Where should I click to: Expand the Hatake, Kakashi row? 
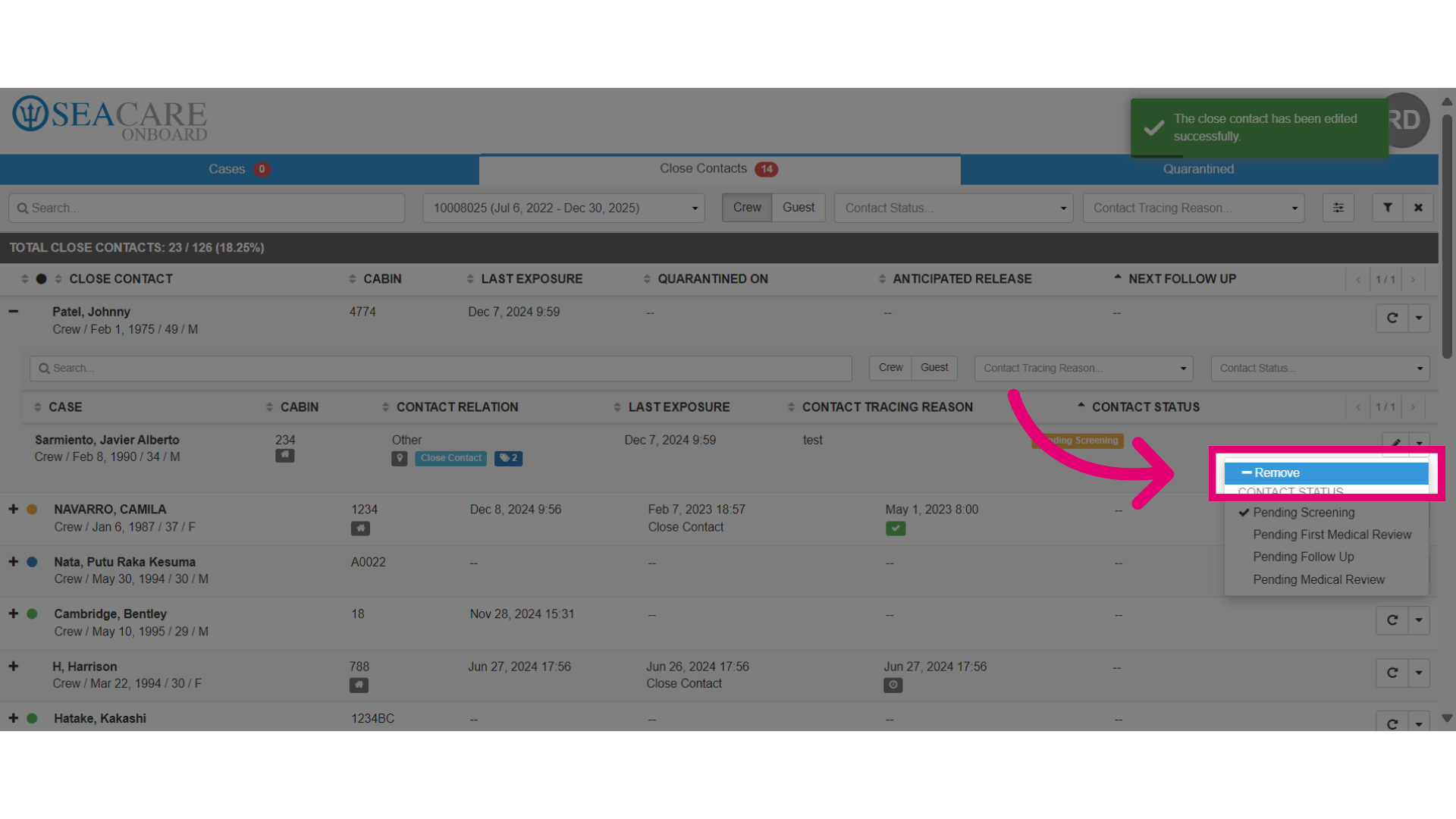[13, 718]
